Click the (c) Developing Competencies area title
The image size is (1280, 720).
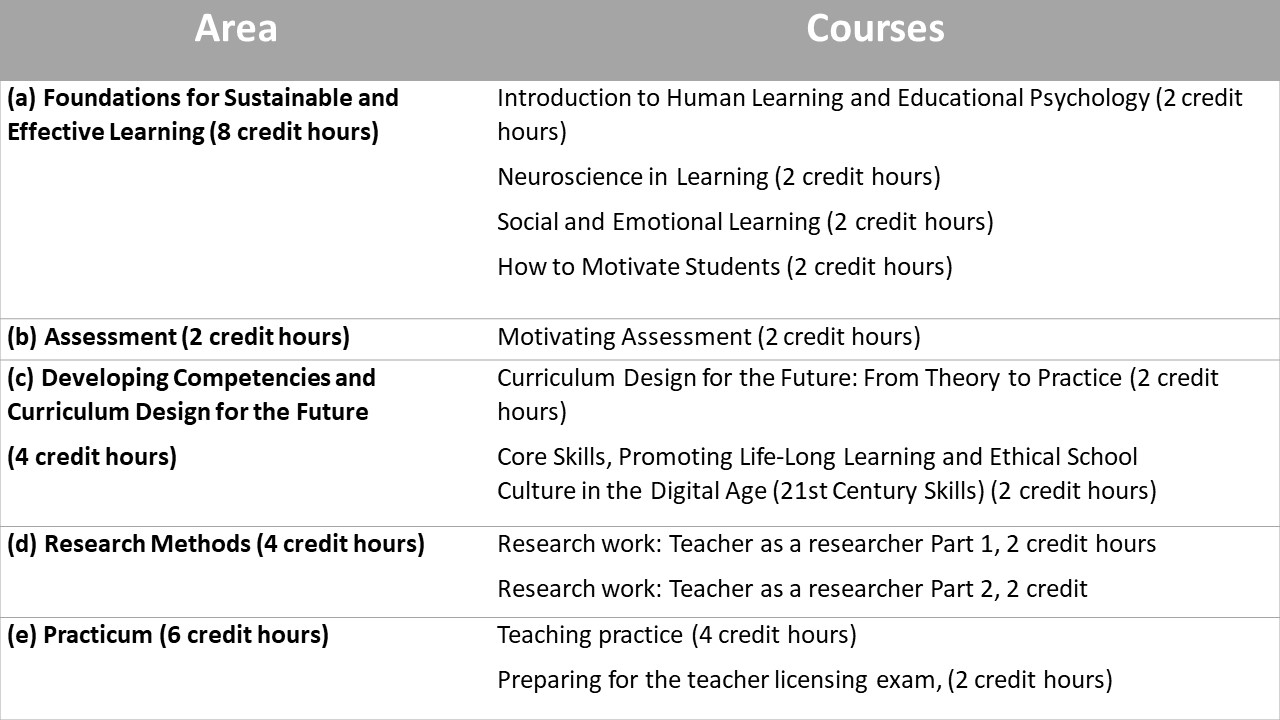click(191, 378)
